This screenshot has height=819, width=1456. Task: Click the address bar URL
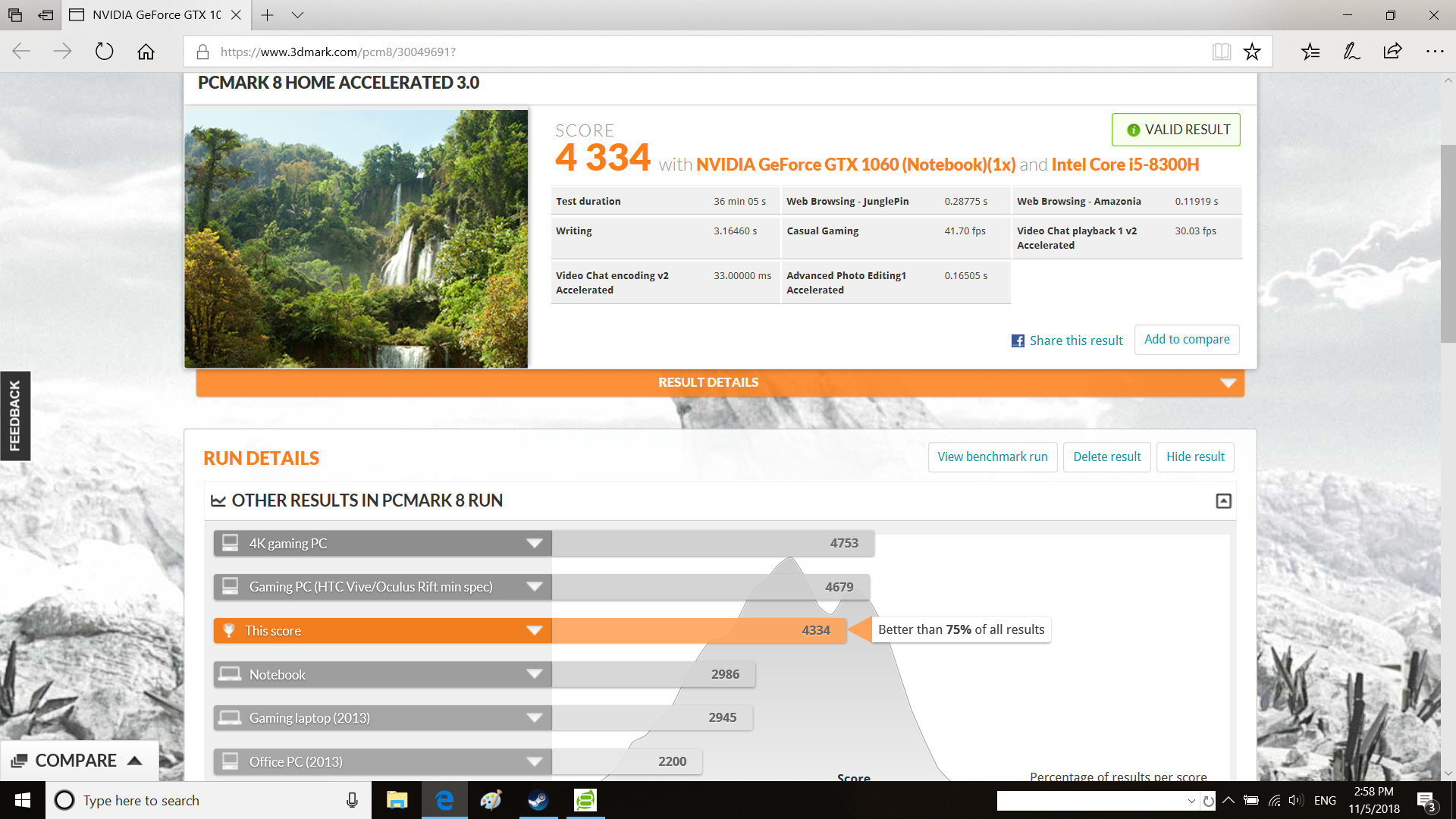coord(337,52)
